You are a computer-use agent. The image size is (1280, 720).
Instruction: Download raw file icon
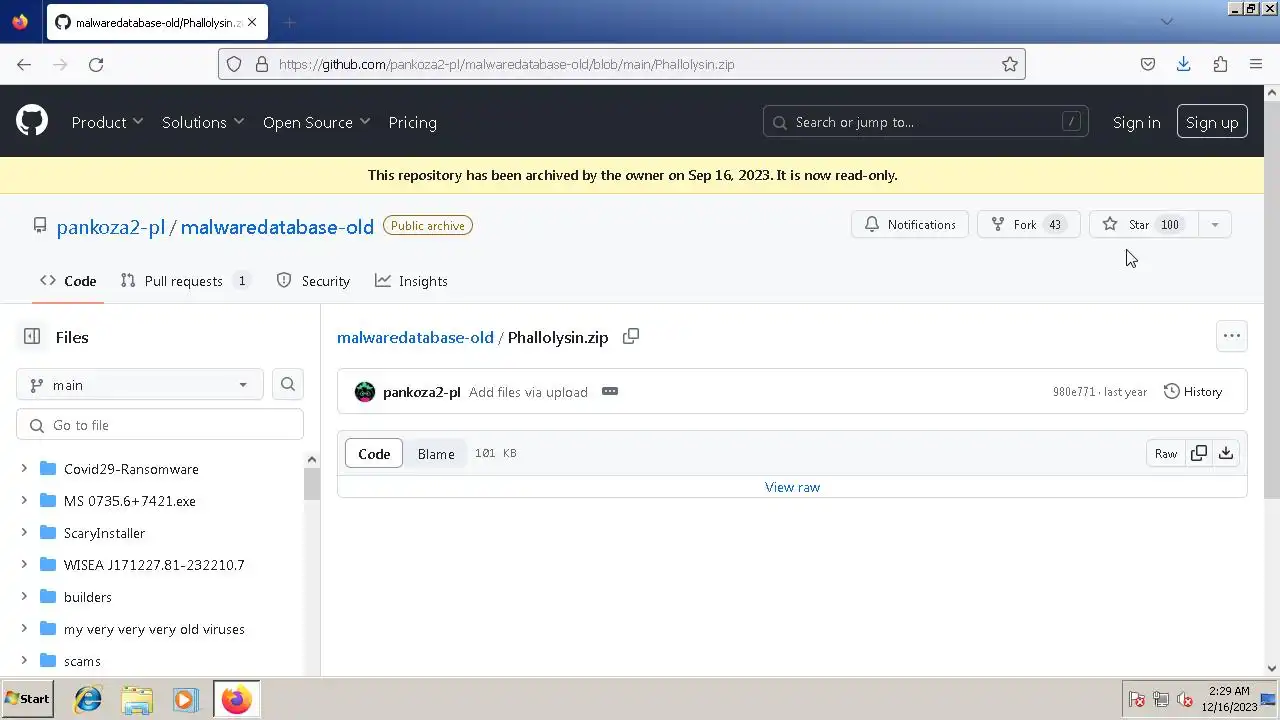[x=1226, y=453]
